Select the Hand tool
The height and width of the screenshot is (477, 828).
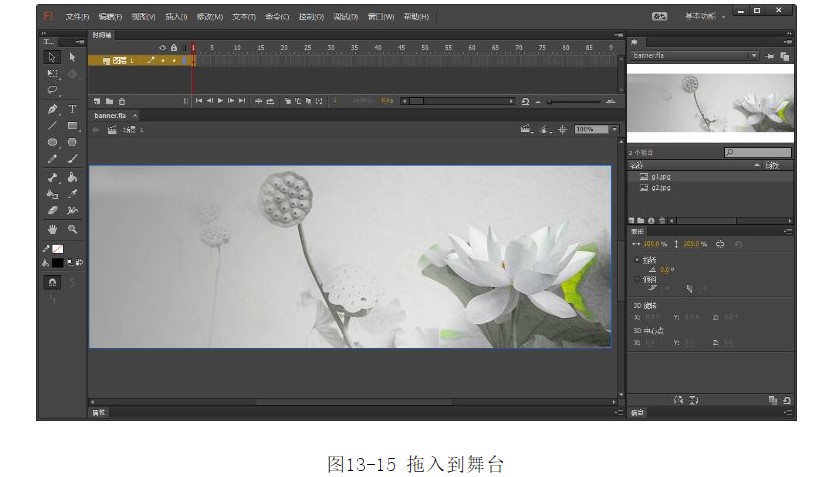pos(53,229)
